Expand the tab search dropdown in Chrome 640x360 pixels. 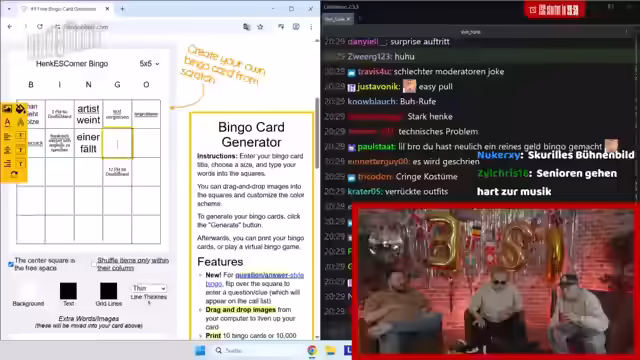tap(9, 9)
